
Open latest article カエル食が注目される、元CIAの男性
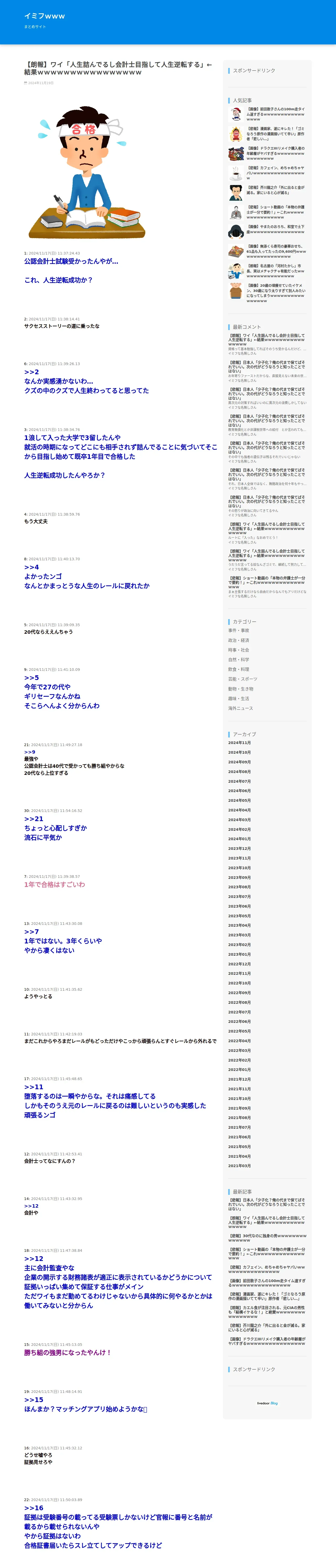tap(266, 1312)
